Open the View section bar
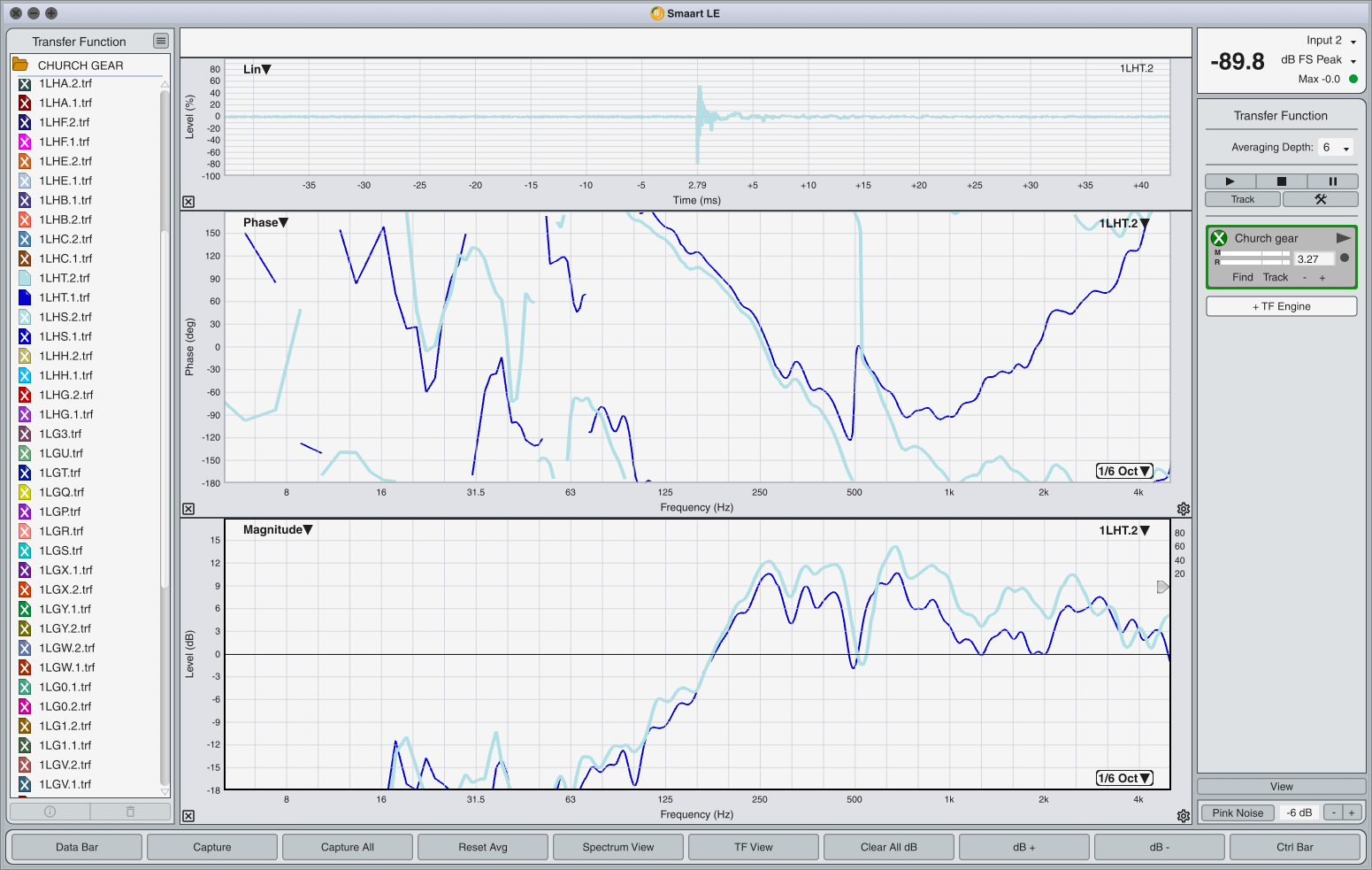This screenshot has width=1372, height=870. [1282, 786]
